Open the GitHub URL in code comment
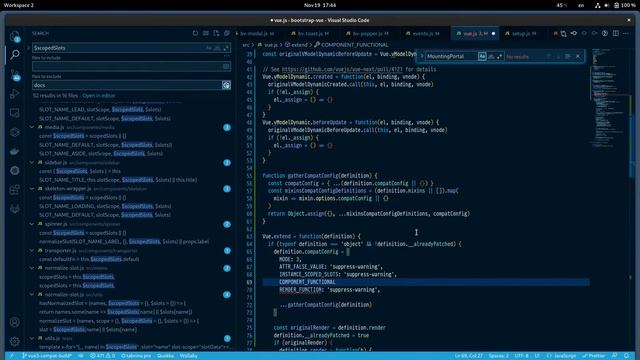Viewport: 640px width, 360px height. click(342, 69)
